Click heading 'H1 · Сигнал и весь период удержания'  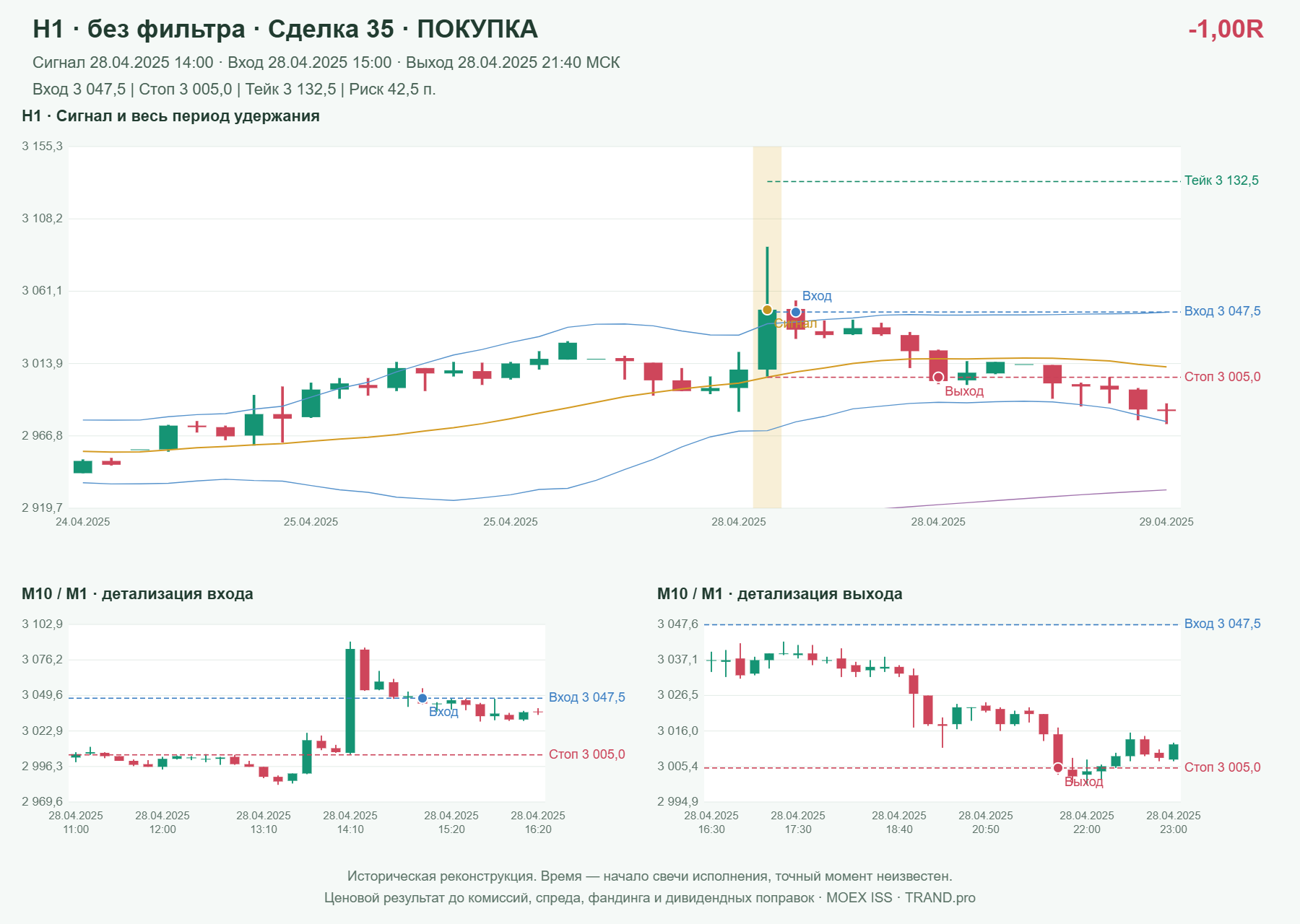click(x=170, y=116)
